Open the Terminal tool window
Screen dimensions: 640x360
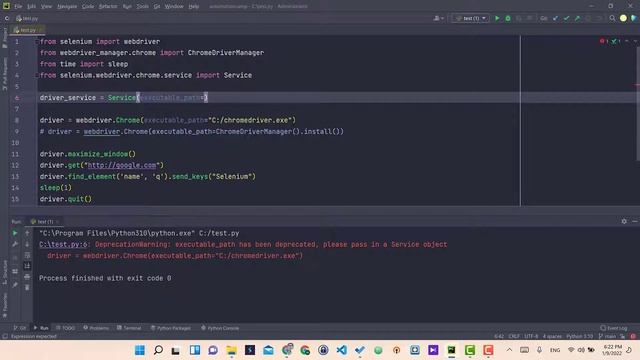[x=129, y=328]
